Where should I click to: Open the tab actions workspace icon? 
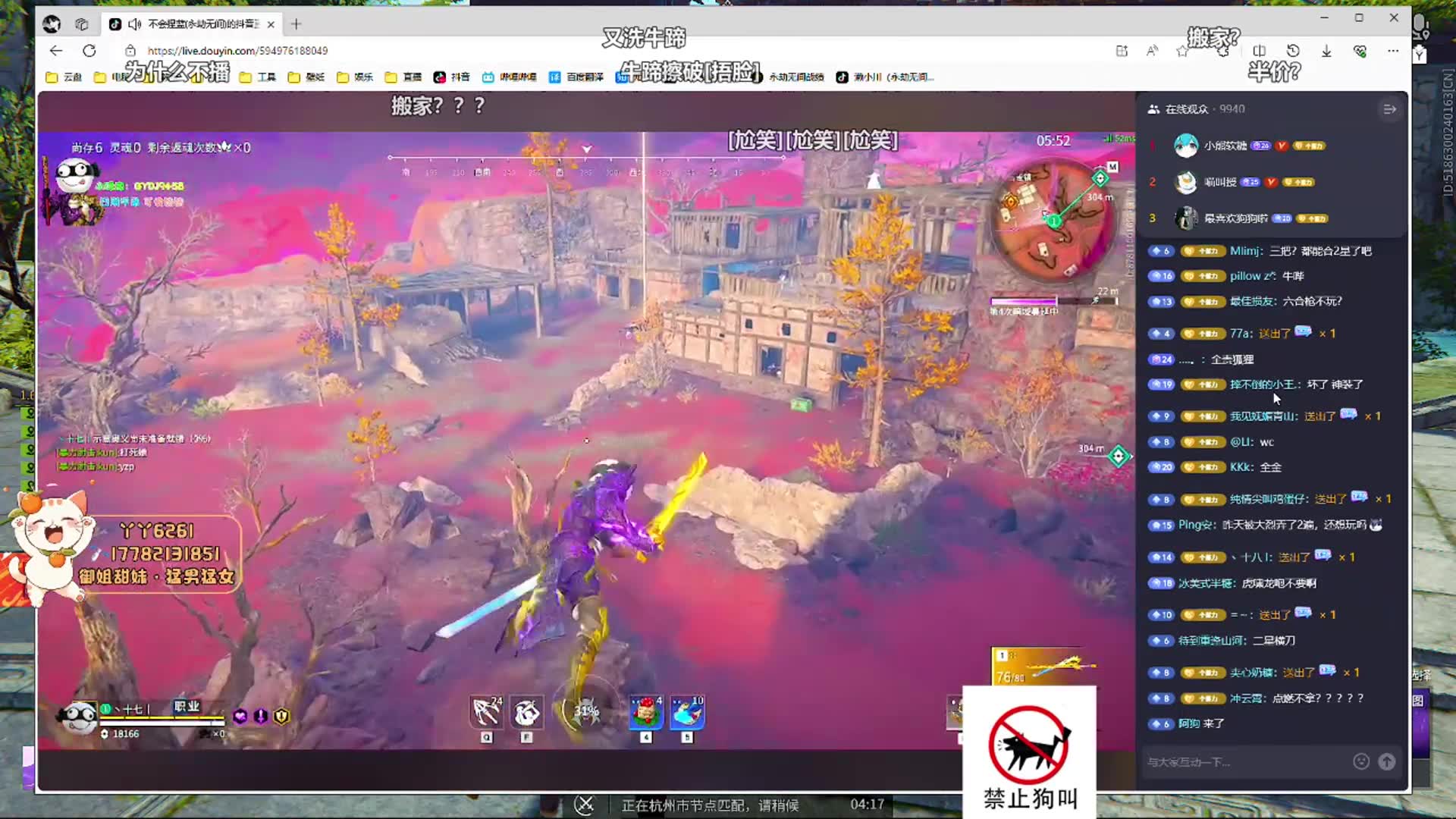(82, 24)
